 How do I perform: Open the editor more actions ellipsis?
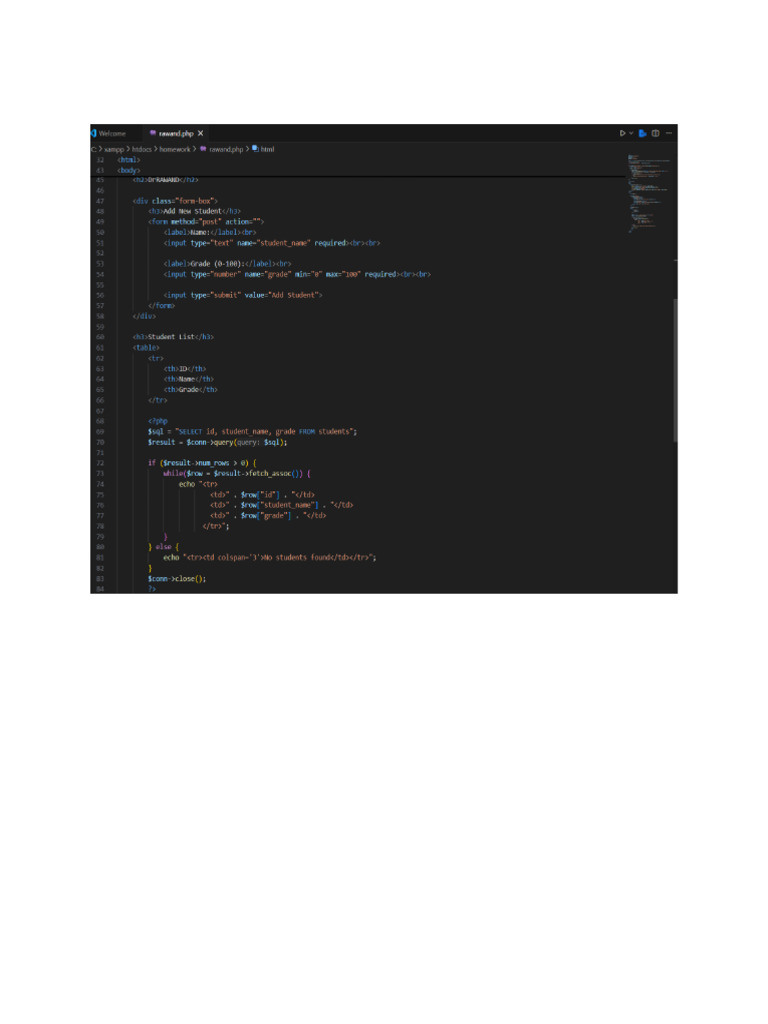tap(669, 133)
